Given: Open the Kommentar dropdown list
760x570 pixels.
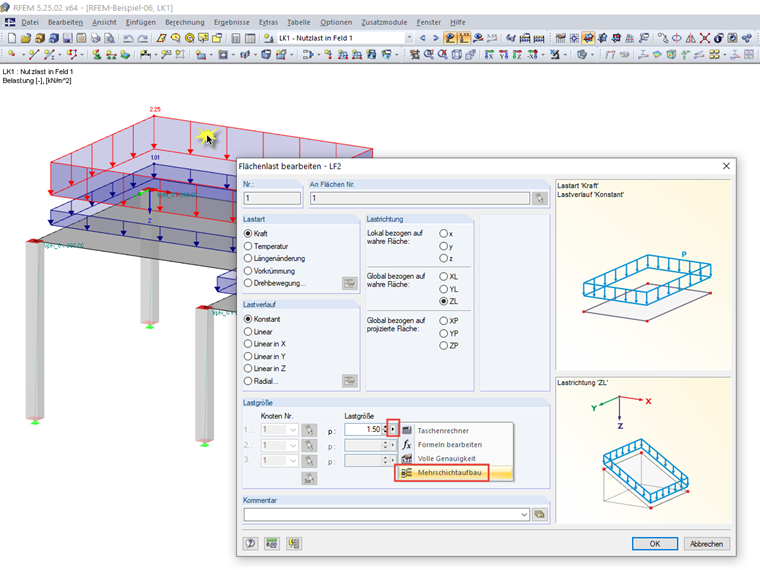Looking at the screenshot, I should tap(524, 515).
